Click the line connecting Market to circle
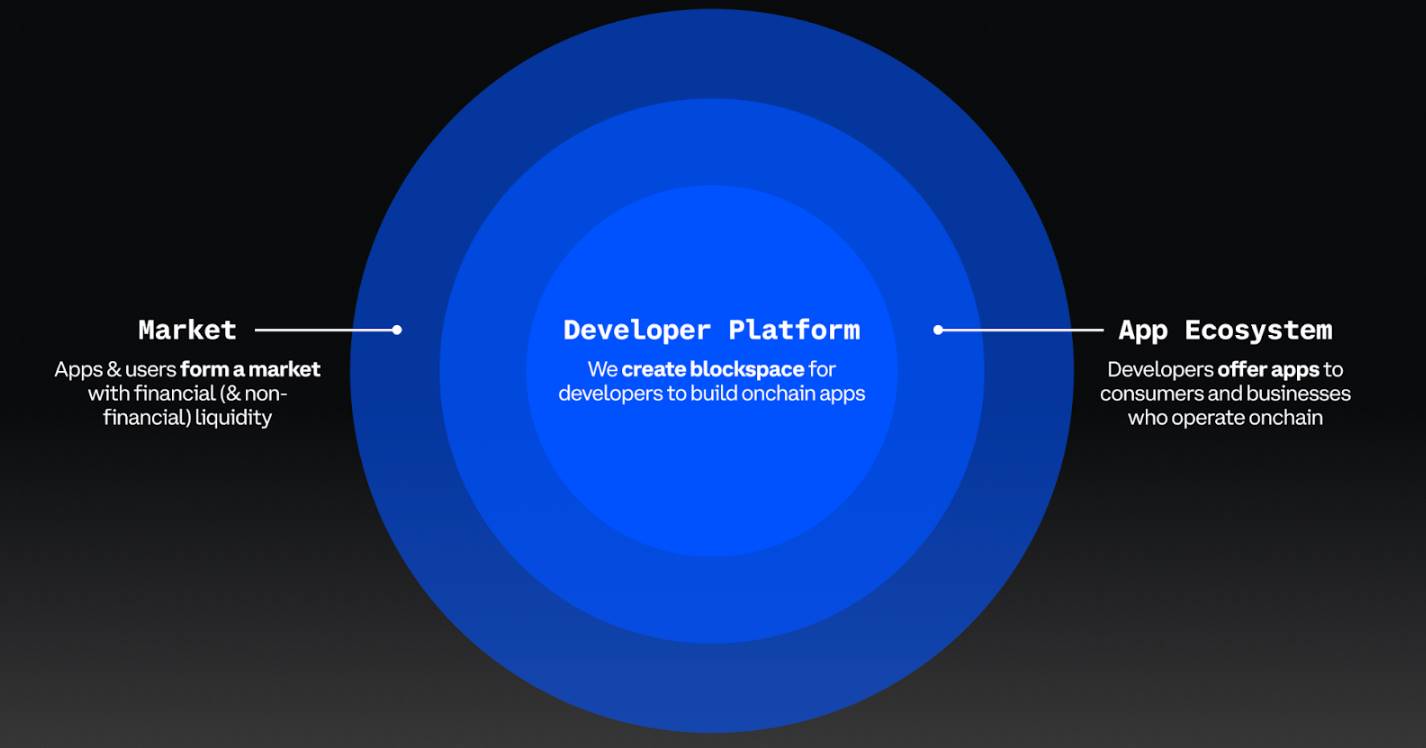The image size is (1426, 748). coord(325,330)
